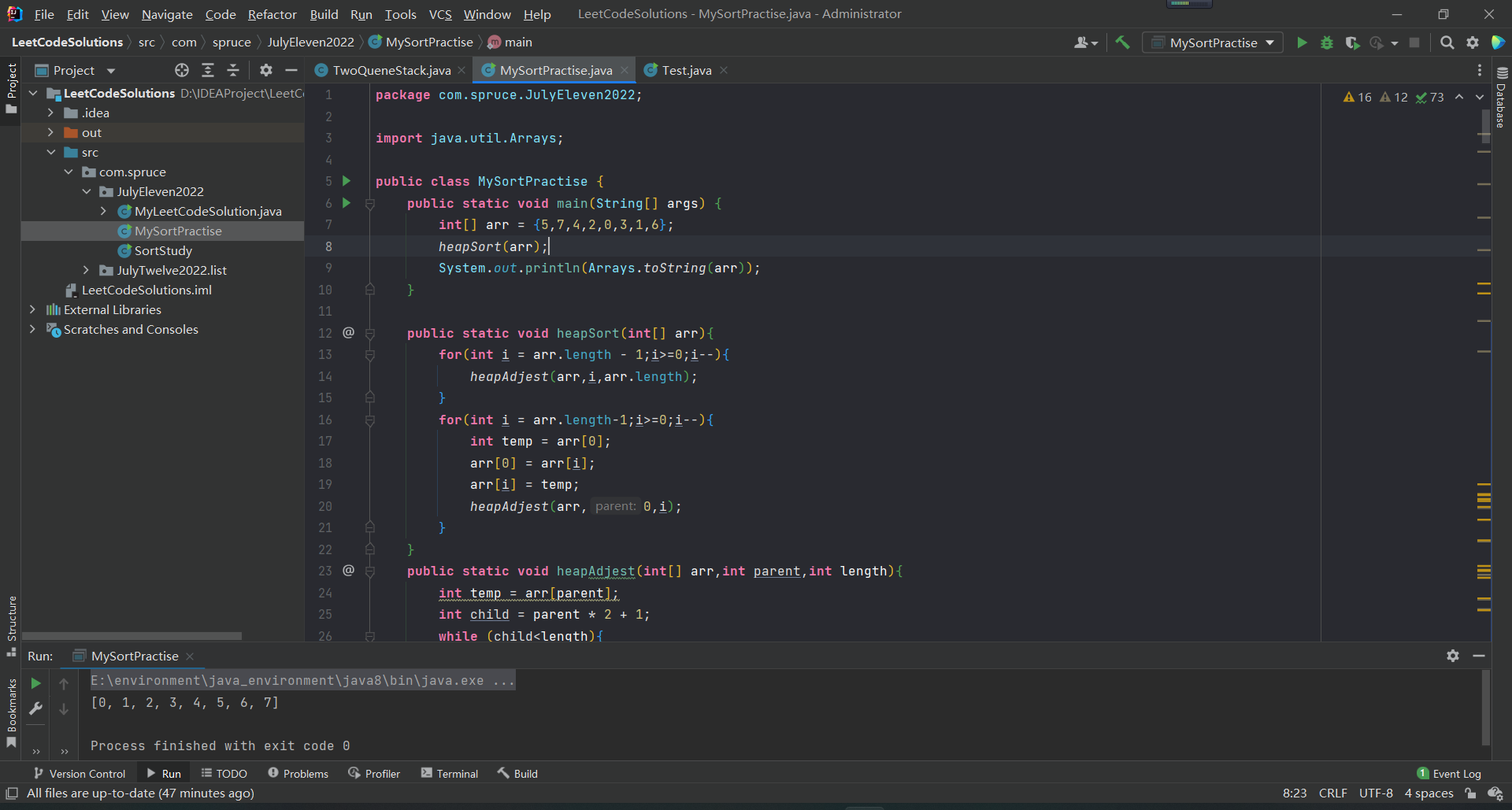
Task: Click recursive call gutter icon on line 12
Action: click(348, 332)
